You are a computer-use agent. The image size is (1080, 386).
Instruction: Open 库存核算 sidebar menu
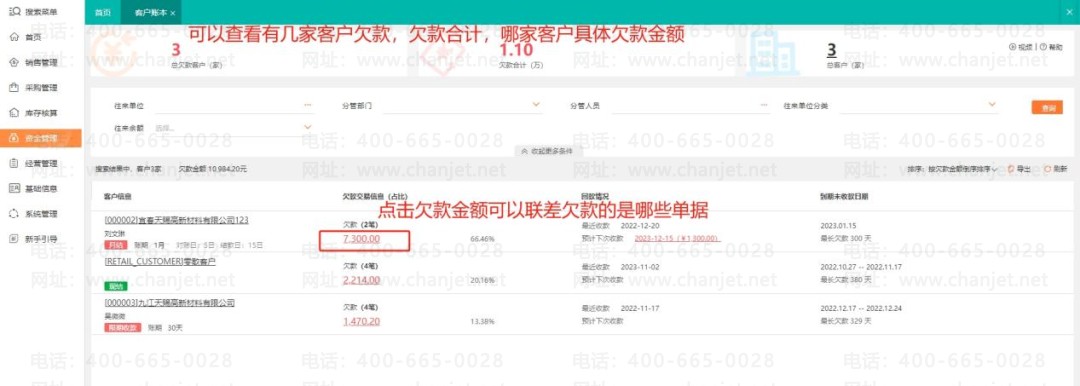[x=40, y=113]
